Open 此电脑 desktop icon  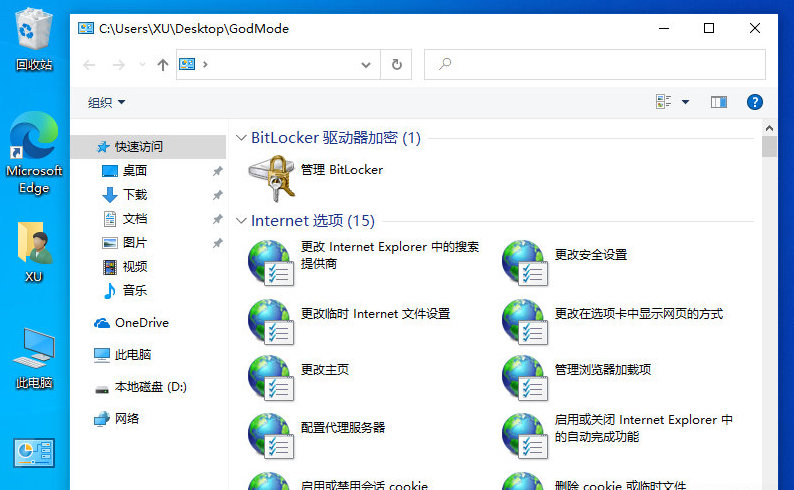[x=34, y=358]
